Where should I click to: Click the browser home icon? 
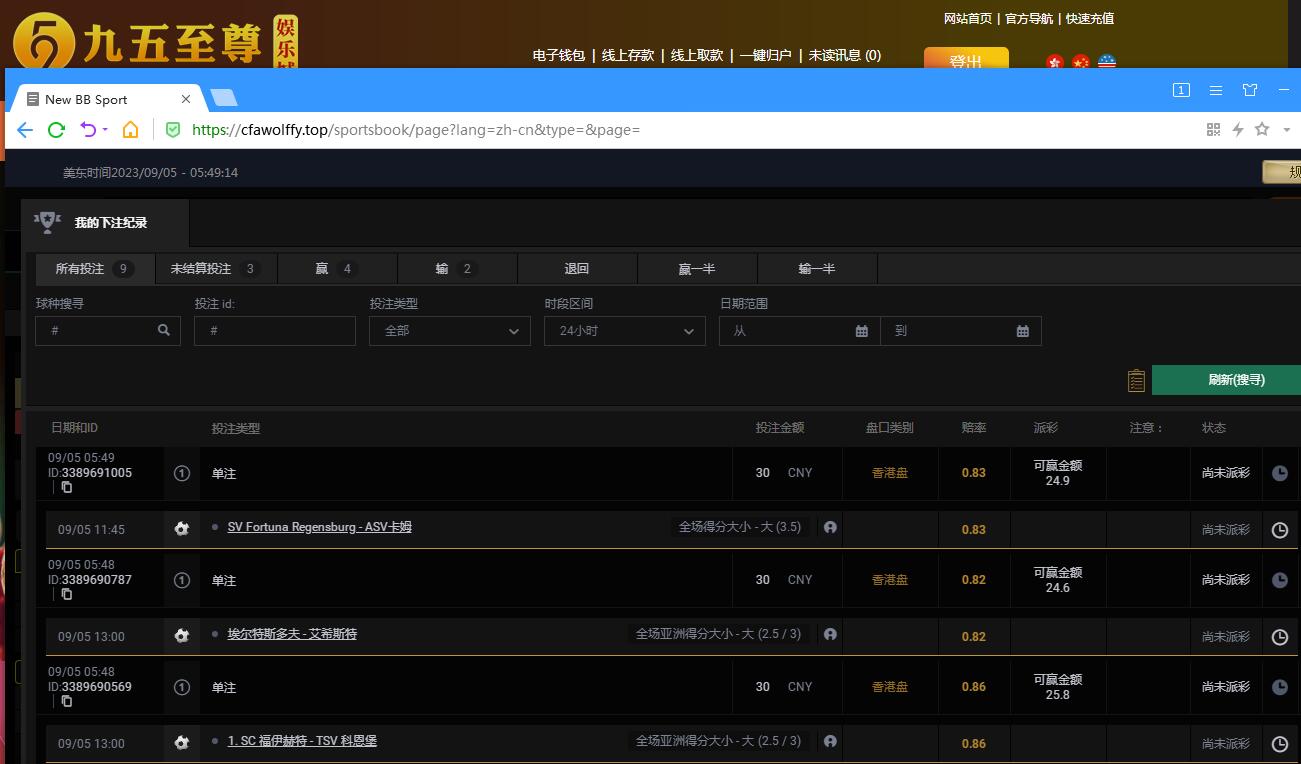tap(130, 130)
